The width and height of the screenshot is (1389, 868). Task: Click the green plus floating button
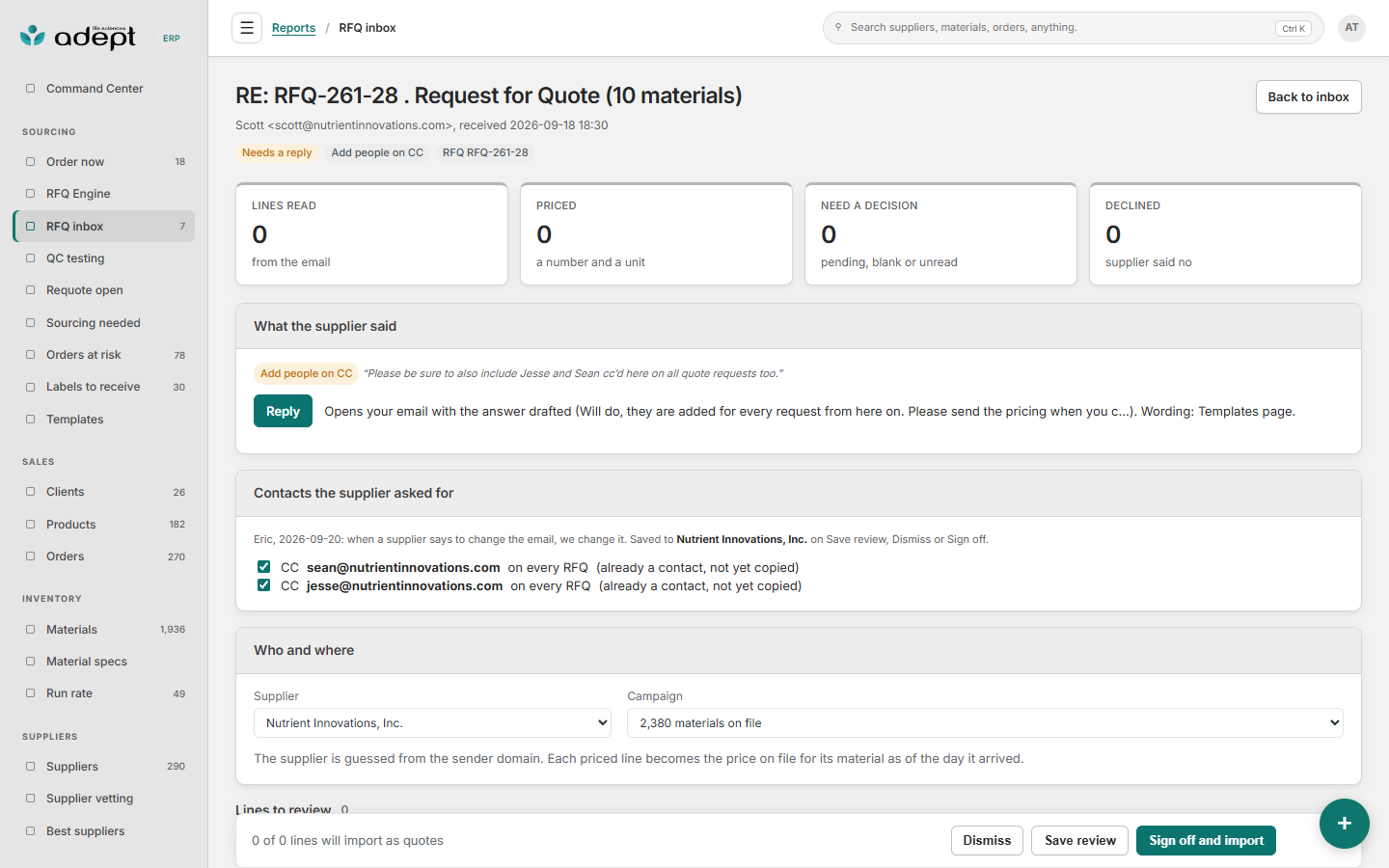(x=1345, y=824)
